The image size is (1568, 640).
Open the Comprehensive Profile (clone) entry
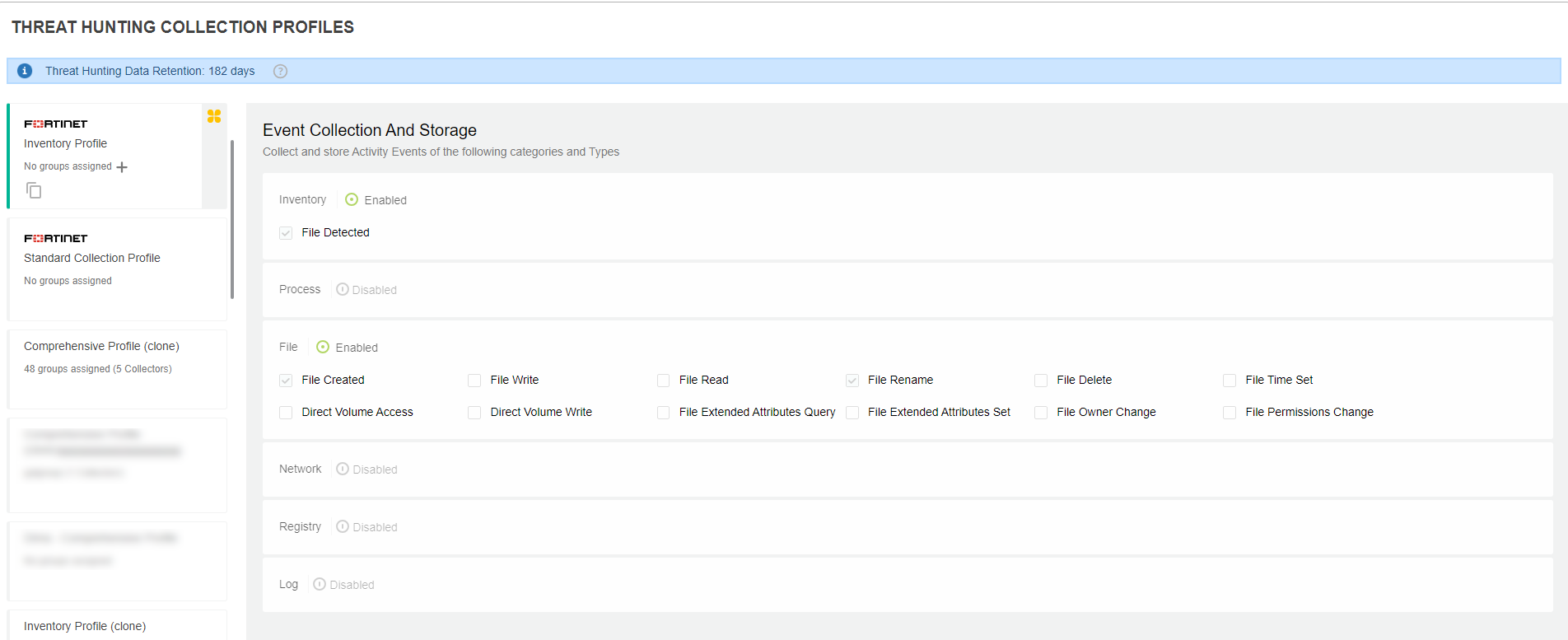coord(101,346)
